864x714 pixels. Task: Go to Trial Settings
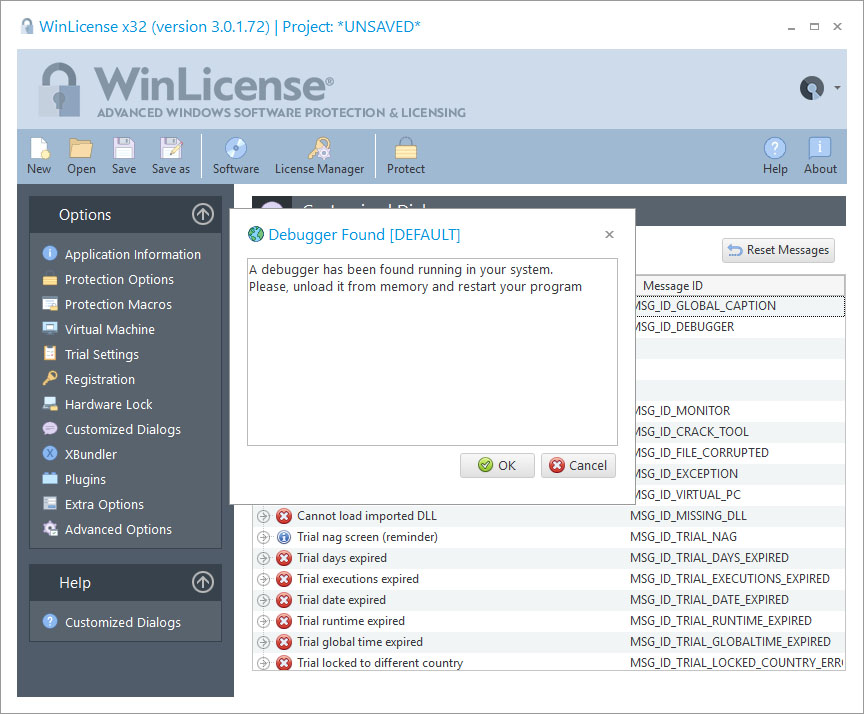point(101,354)
